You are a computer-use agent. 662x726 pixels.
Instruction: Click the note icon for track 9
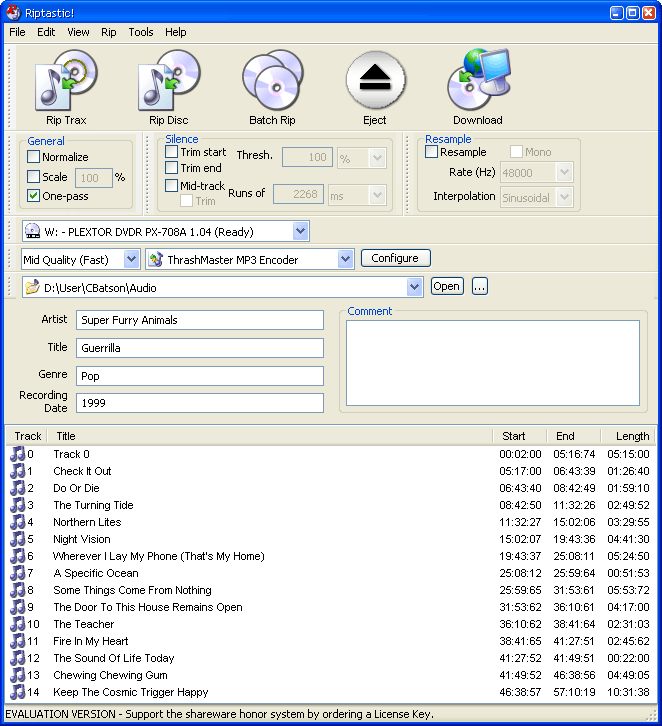pos(18,607)
